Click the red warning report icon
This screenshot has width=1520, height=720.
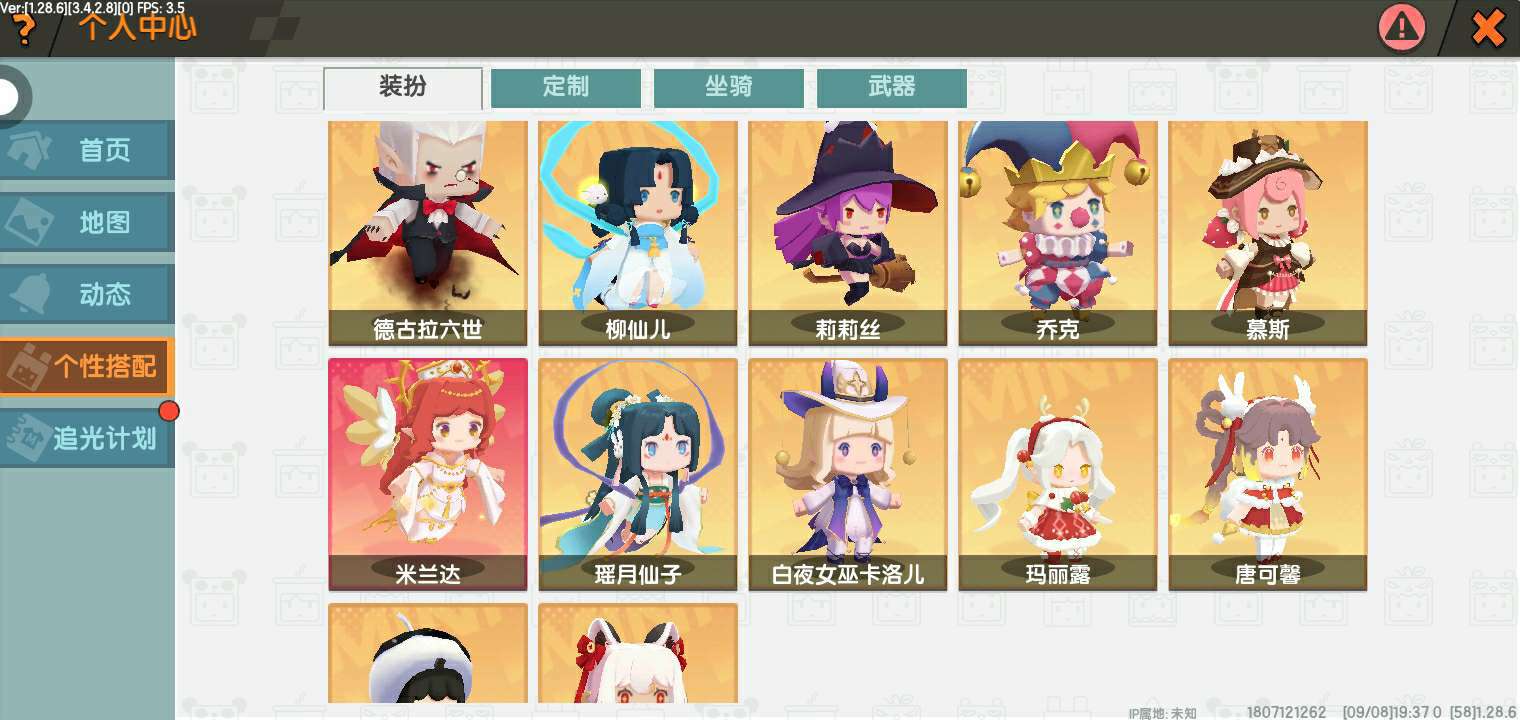[x=1403, y=27]
